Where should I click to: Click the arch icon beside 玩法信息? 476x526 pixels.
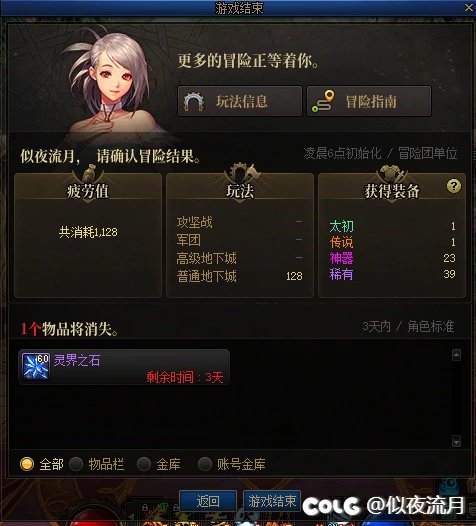coord(194,101)
